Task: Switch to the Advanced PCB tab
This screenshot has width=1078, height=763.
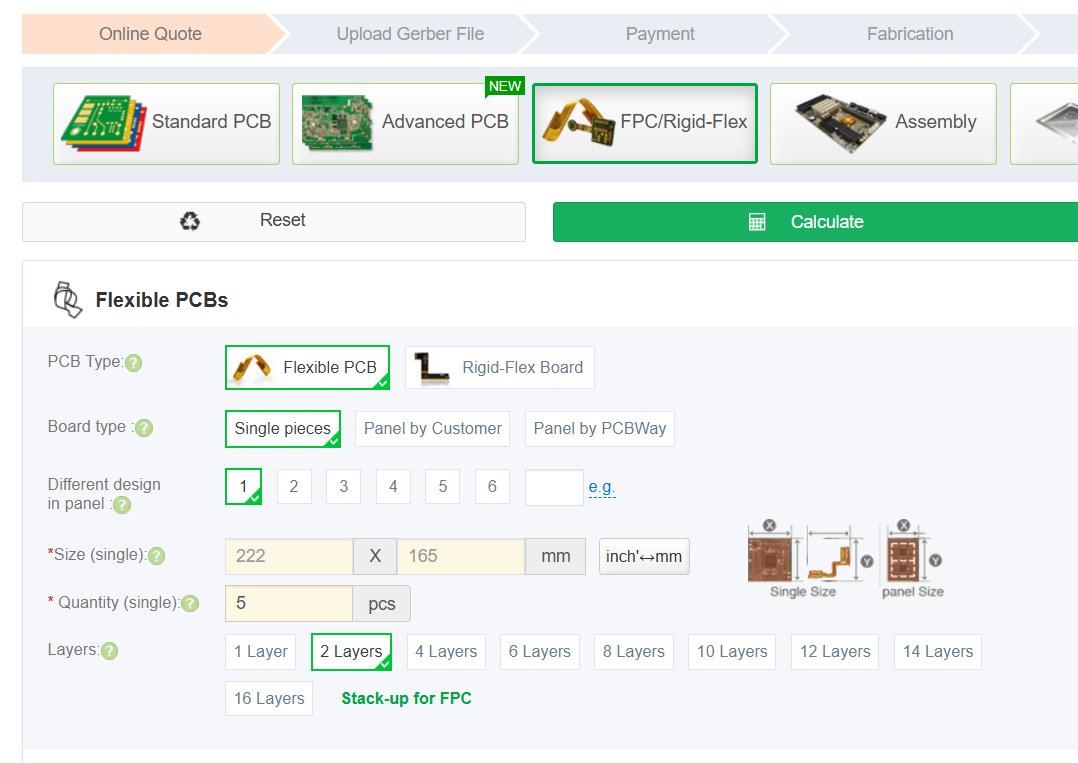Action: point(405,123)
